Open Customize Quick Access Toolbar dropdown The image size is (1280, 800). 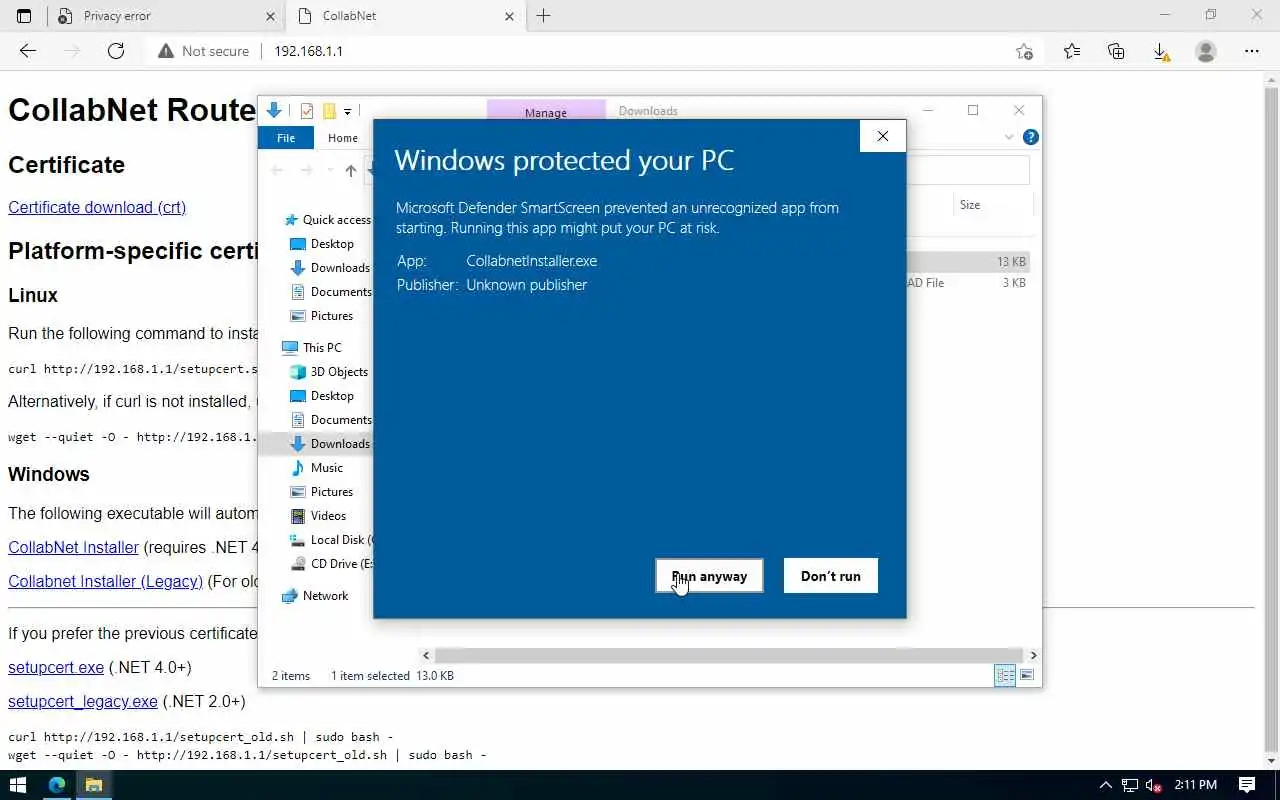tap(347, 111)
